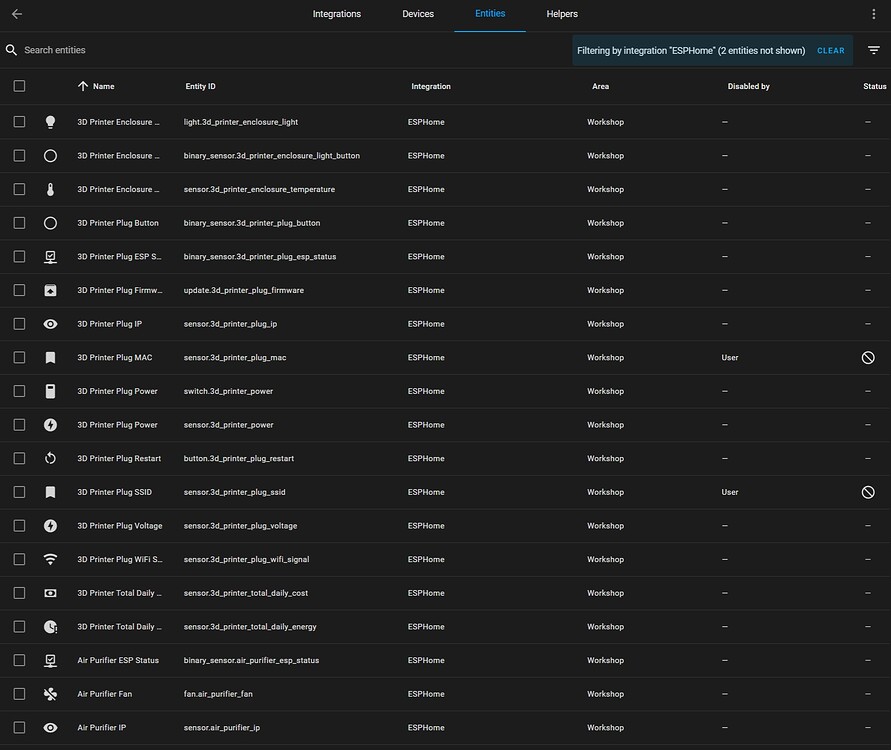Switch to the Devices tab

pos(418,14)
